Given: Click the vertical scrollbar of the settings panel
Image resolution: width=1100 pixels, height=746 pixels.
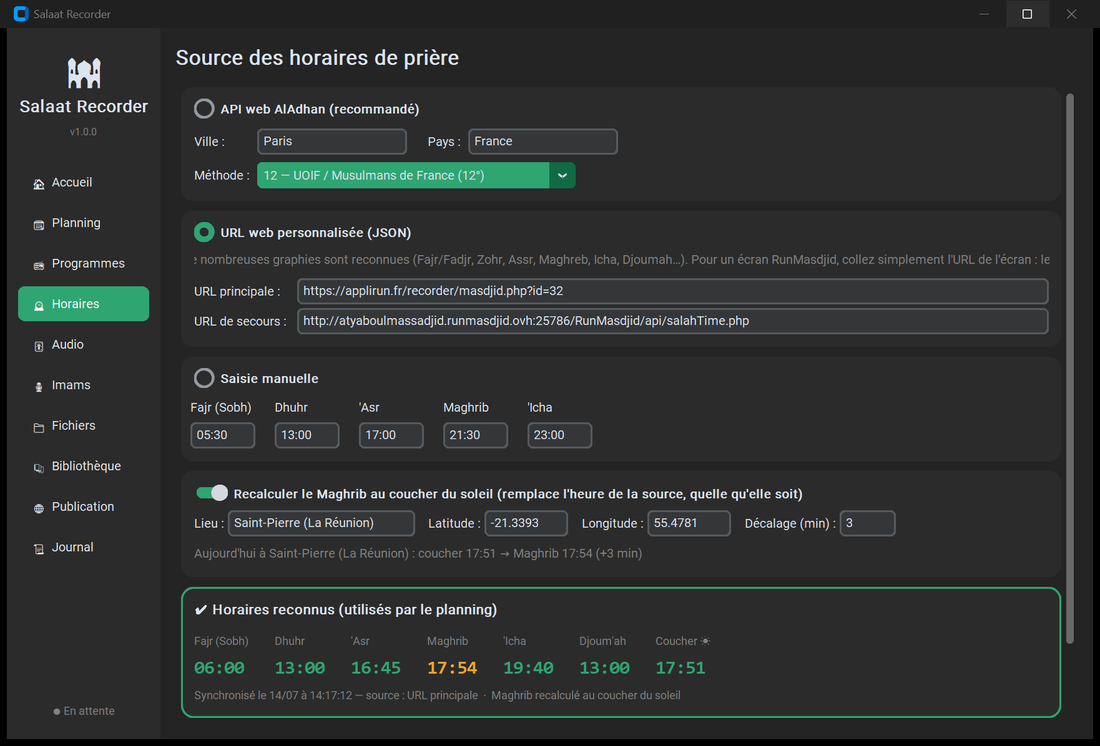Looking at the screenshot, I should coord(1070,368).
